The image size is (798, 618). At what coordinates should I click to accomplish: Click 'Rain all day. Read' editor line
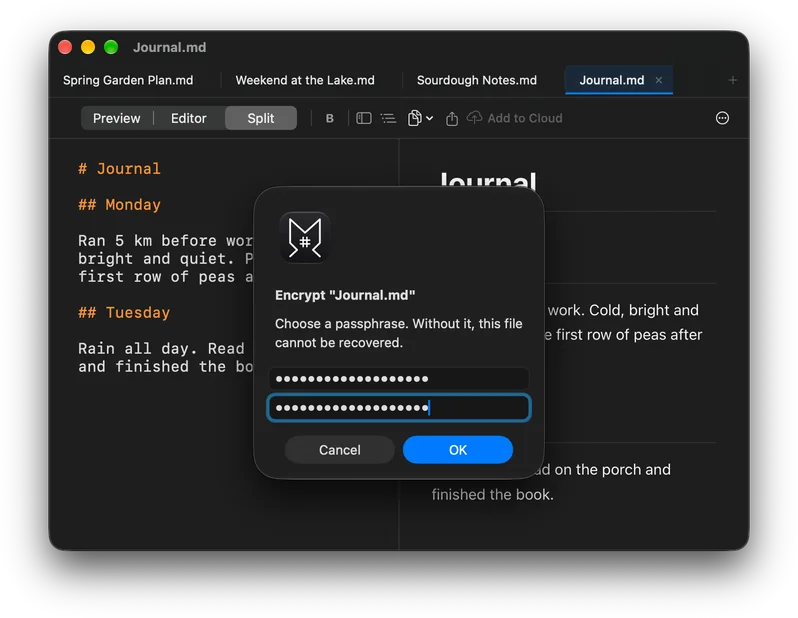[161, 349]
